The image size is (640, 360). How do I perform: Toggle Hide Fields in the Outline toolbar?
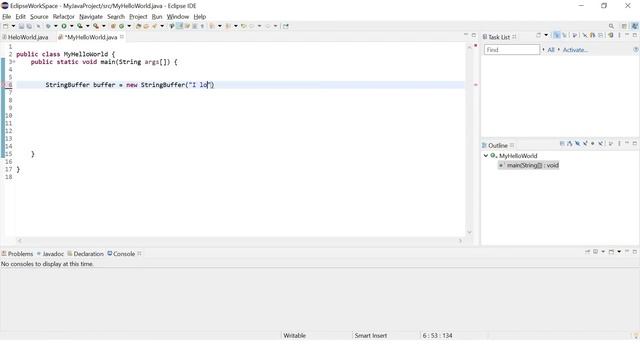578,144
